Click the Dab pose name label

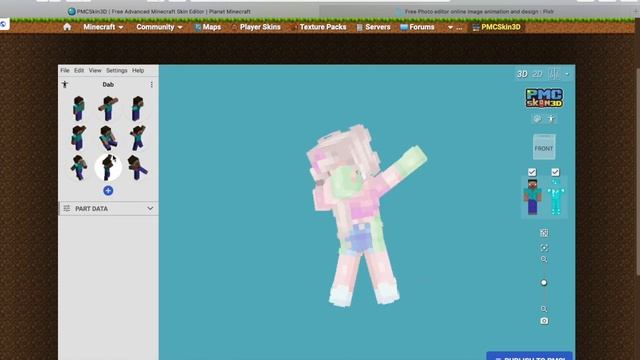click(108, 84)
